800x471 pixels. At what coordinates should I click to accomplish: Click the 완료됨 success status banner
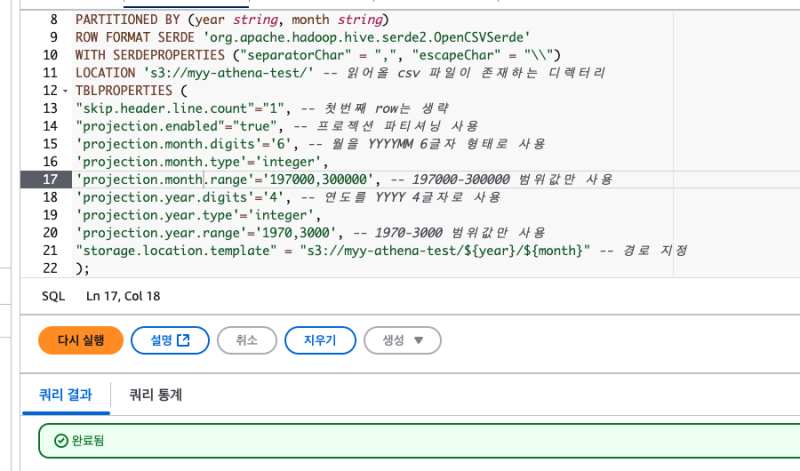400,441
